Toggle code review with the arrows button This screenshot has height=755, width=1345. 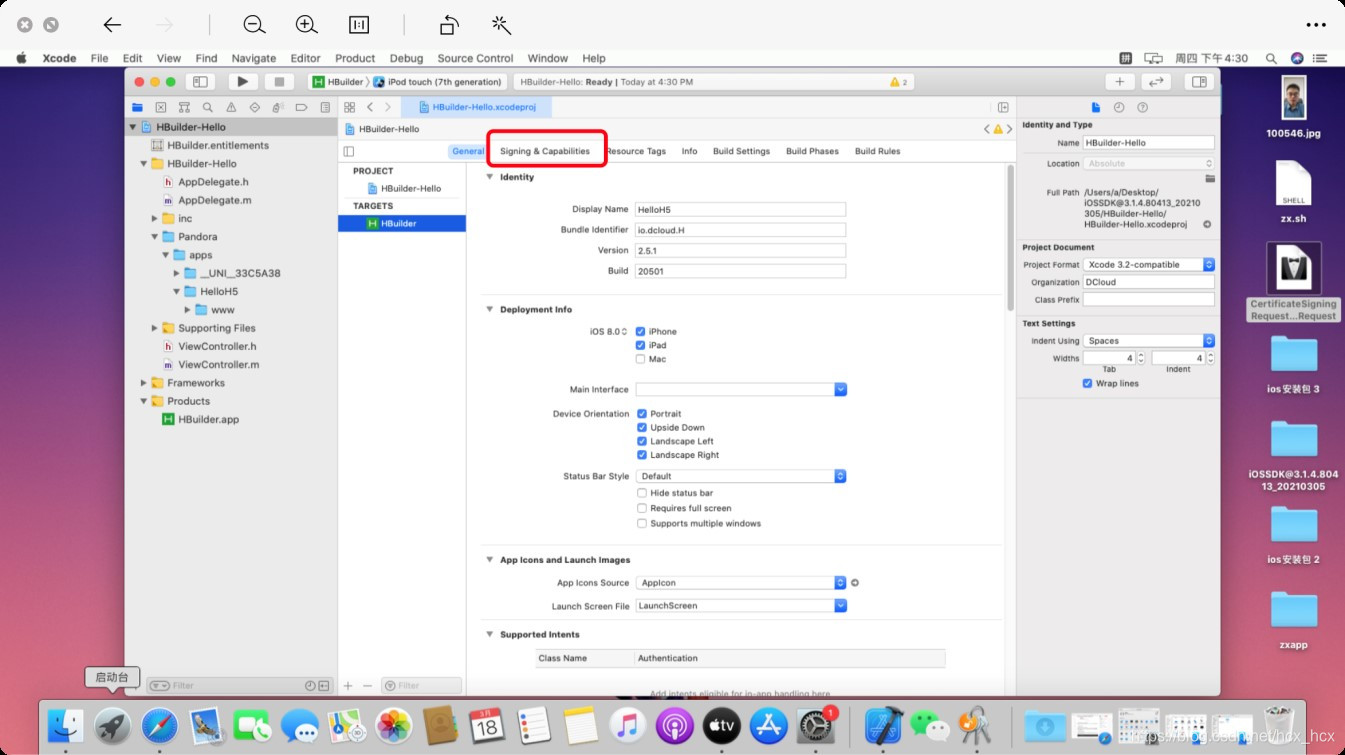pyautogui.click(x=1156, y=82)
